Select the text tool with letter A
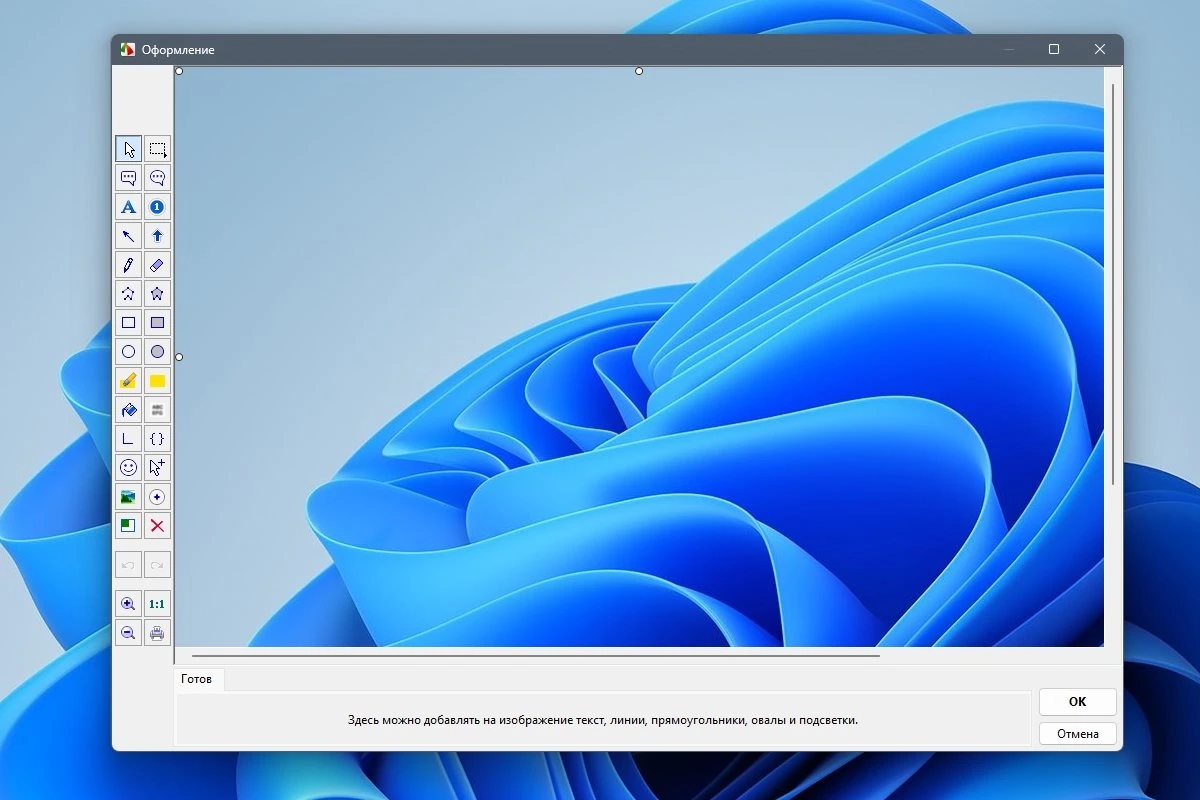The width and height of the screenshot is (1200, 800). 128,207
